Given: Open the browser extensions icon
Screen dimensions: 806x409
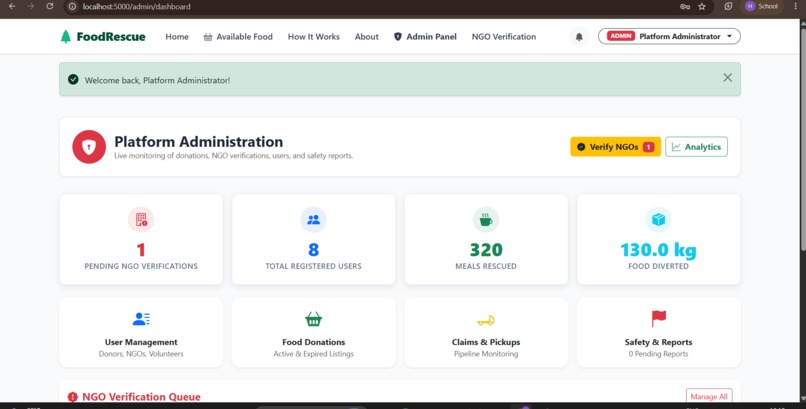Looking at the screenshot, I should (728, 7).
